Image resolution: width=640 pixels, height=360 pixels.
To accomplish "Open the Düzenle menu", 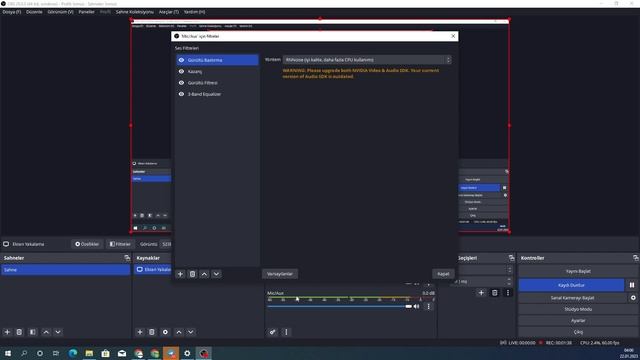I will point(34,12).
